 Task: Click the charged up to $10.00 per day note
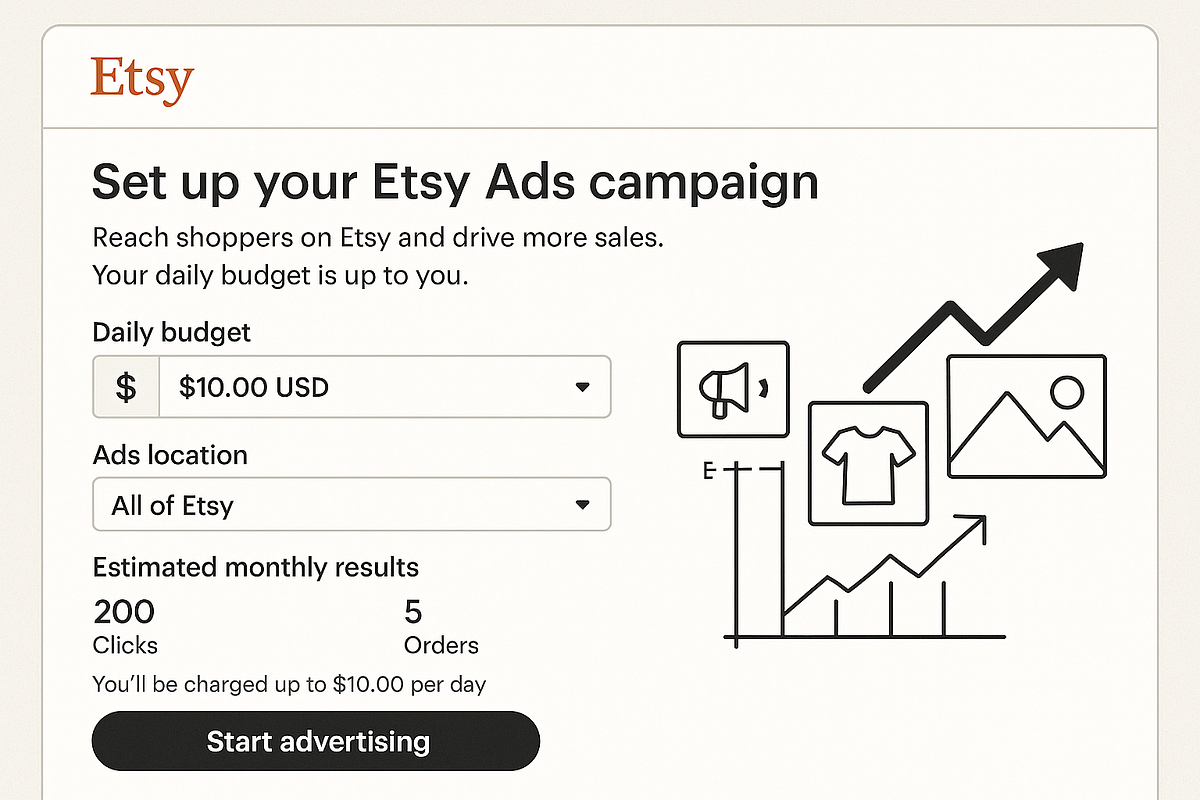point(289,685)
